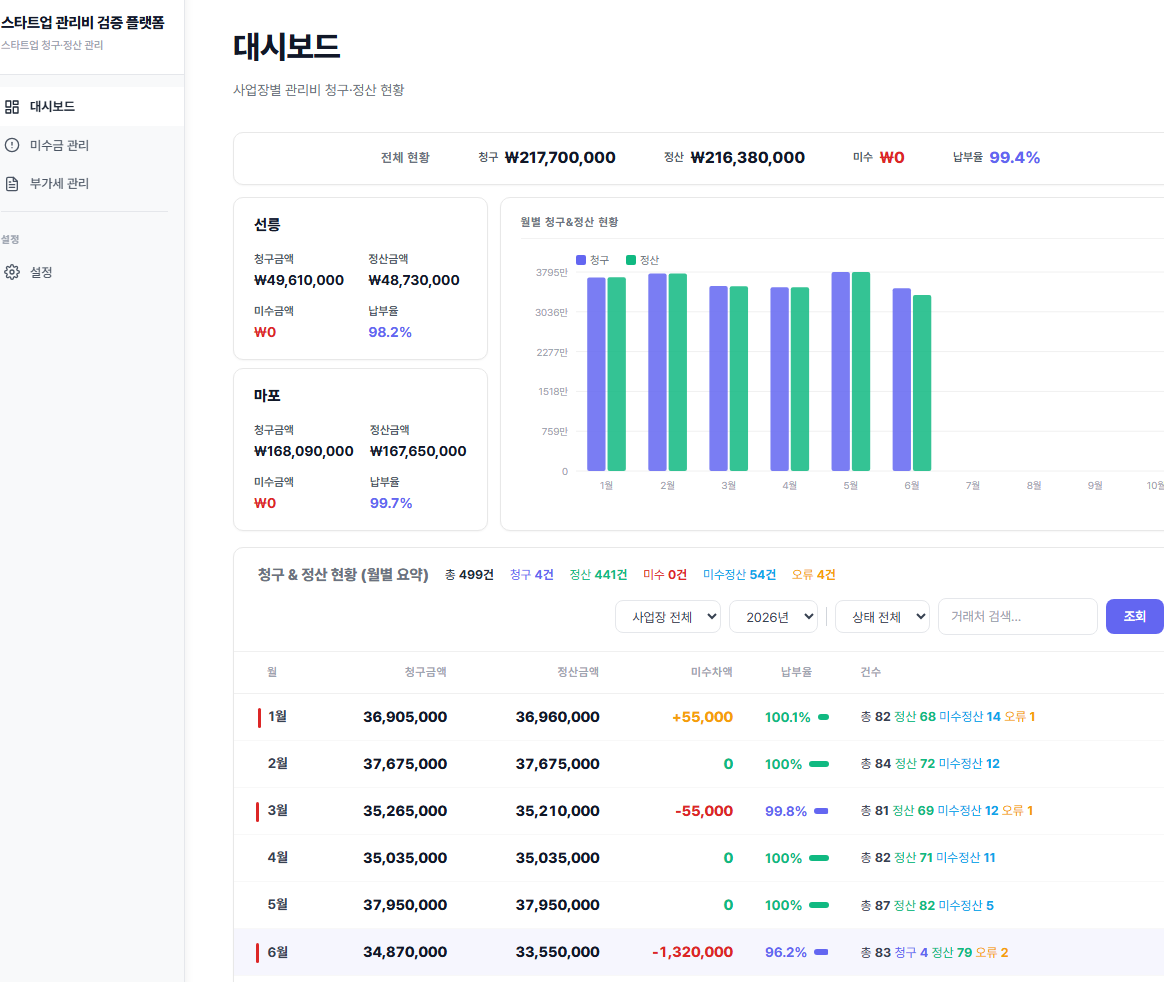Image resolution: width=1164 pixels, height=982 pixels.
Task: Open the 부가세 관리 menu item
Action: (x=92, y=183)
